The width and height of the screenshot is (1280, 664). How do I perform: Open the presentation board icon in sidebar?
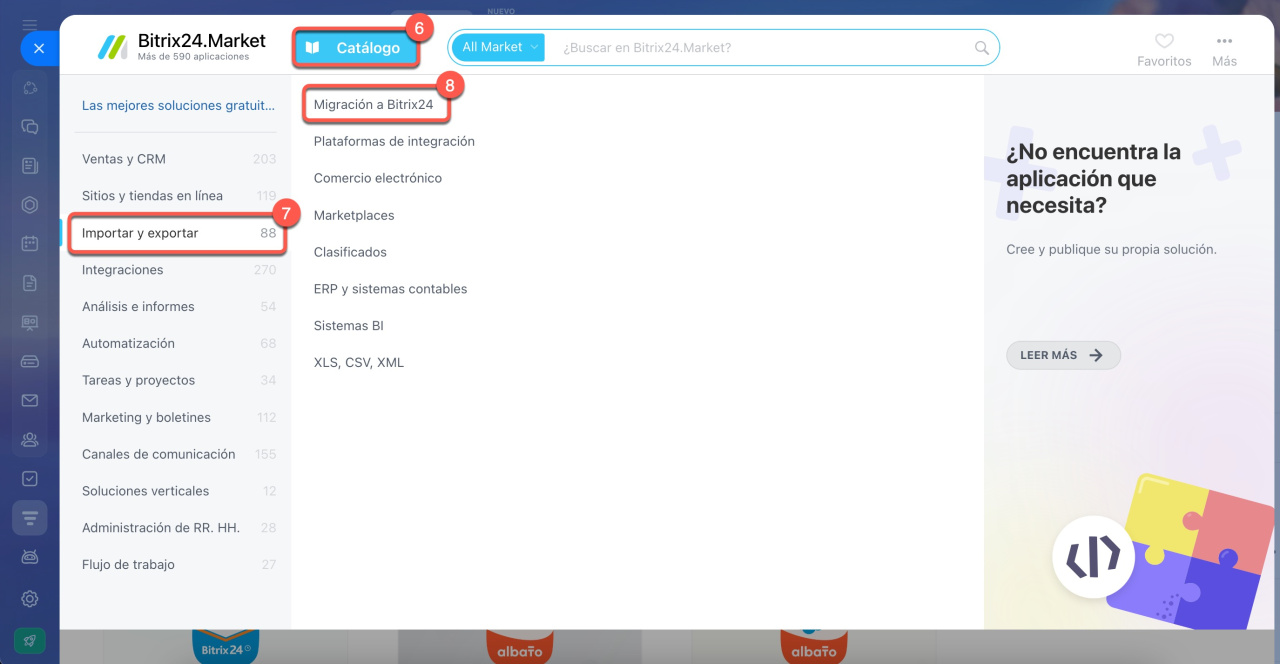click(x=30, y=322)
